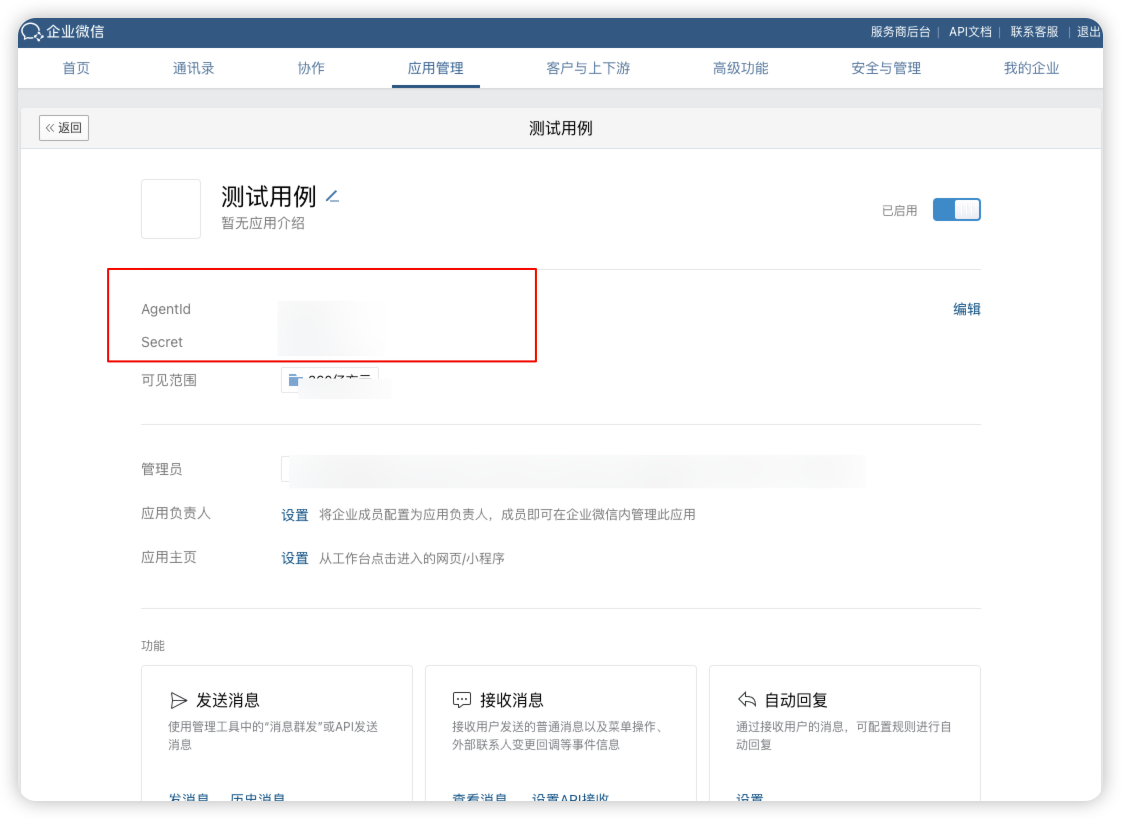Image resolution: width=1121 pixels, height=819 pixels.
Task: Click 设置 for 应用负责人
Action: click(x=295, y=514)
